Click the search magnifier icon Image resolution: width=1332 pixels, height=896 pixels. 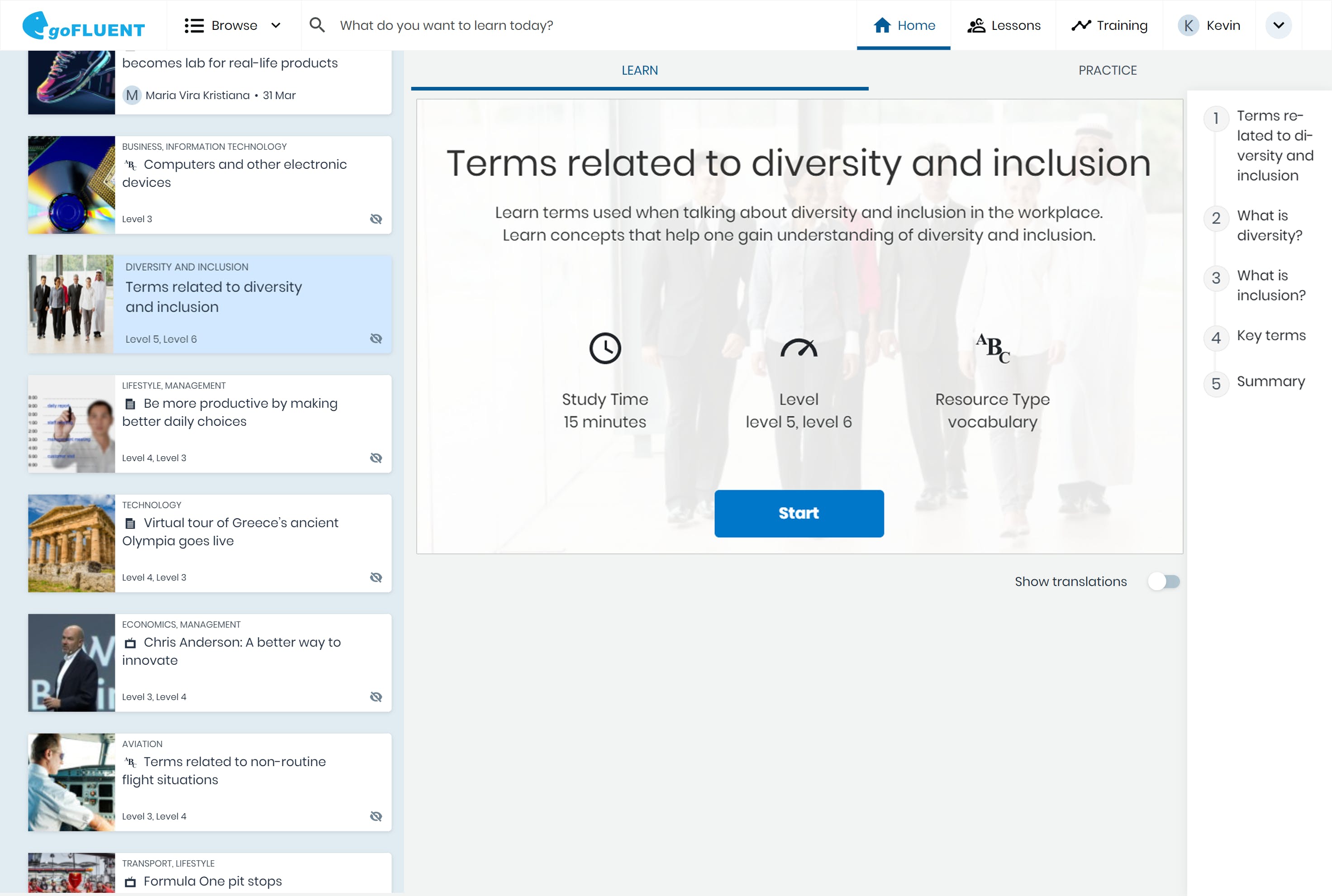pyautogui.click(x=317, y=25)
